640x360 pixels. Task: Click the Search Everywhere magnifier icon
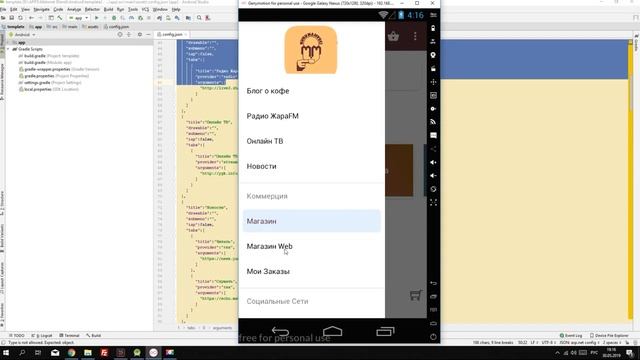tap(199, 18)
